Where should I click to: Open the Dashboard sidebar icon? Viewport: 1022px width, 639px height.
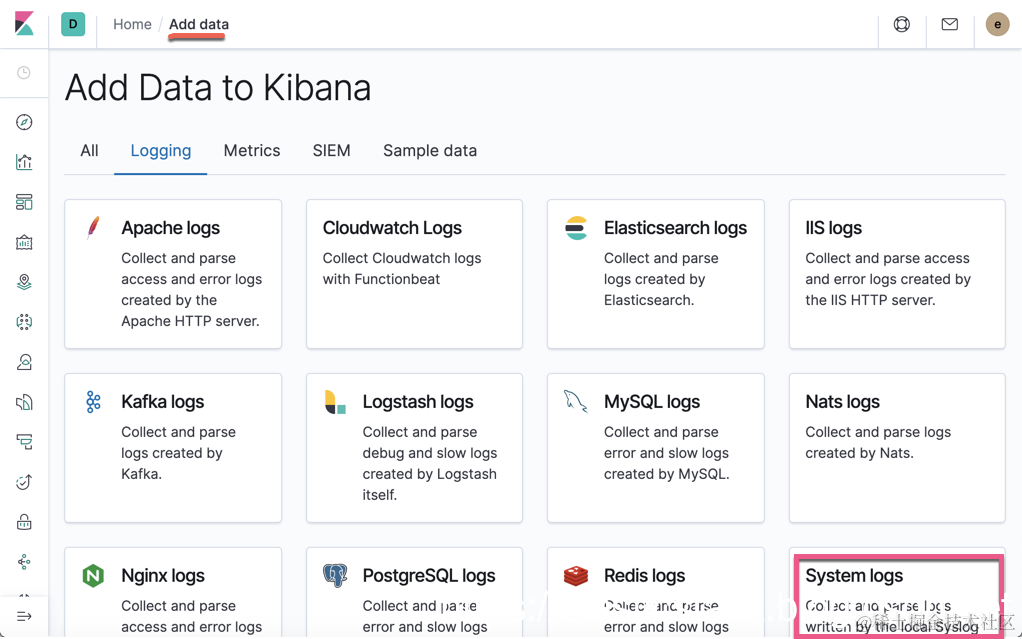tap(24, 202)
